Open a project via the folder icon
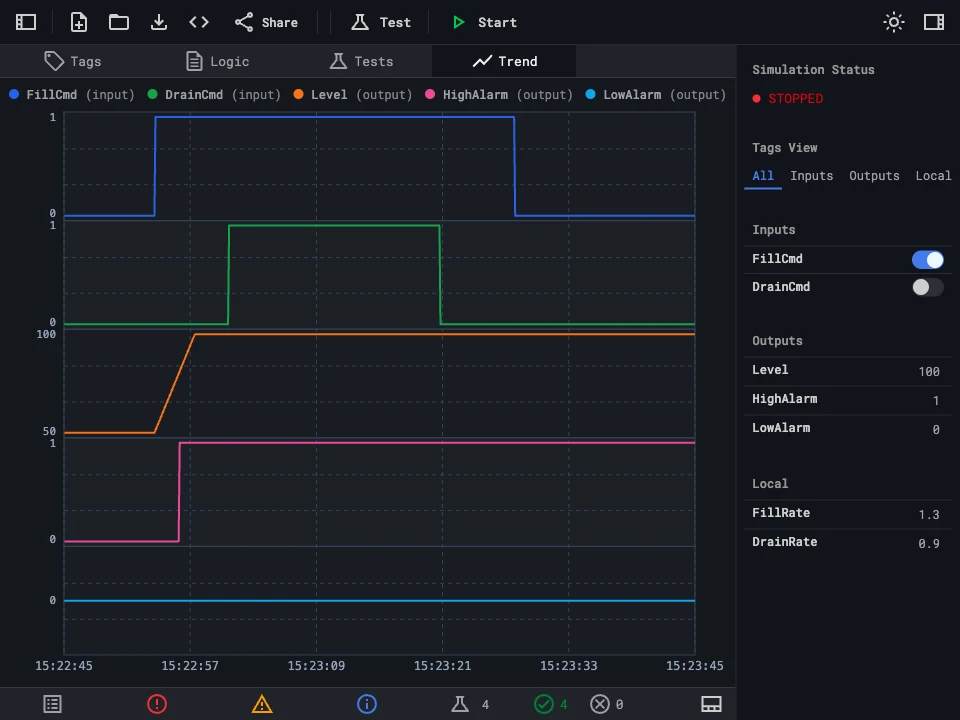 [x=118, y=22]
